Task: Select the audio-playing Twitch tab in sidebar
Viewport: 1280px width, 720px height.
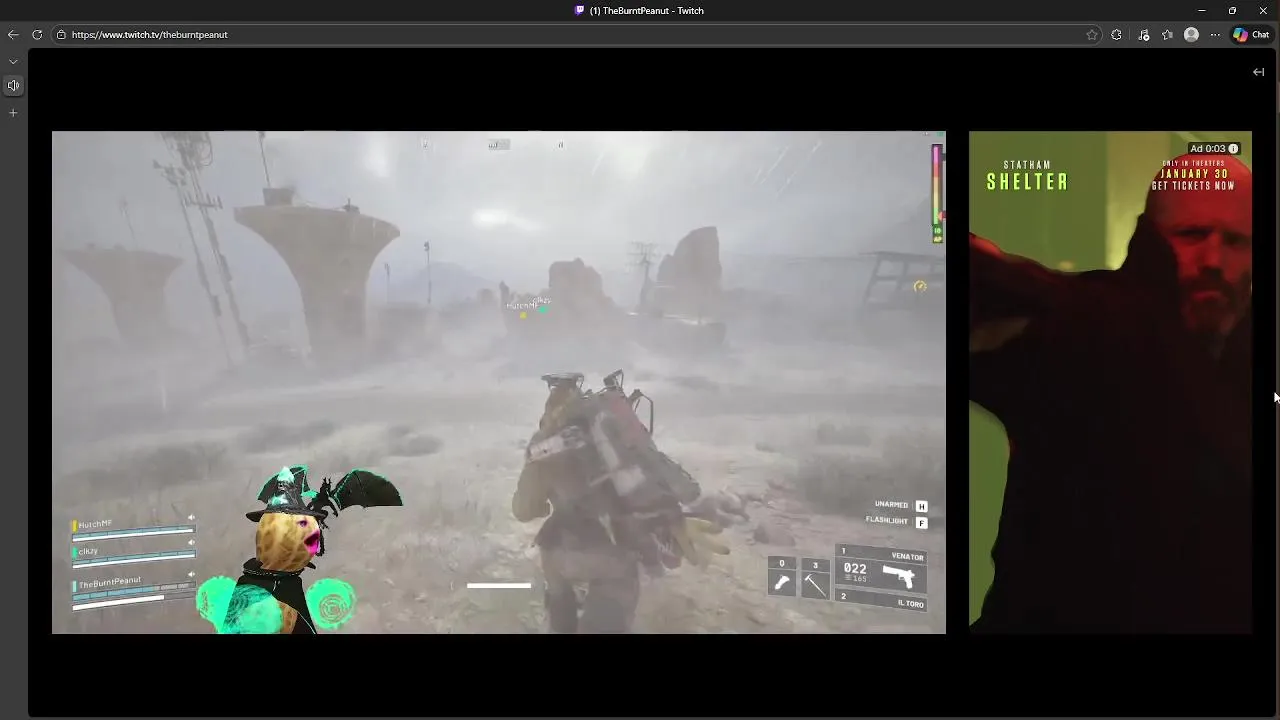Action: pos(13,85)
